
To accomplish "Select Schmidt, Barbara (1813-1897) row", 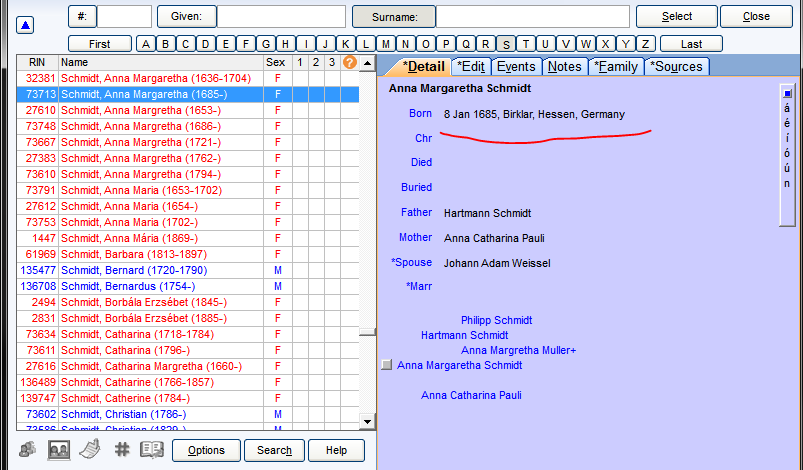I will [x=188, y=254].
